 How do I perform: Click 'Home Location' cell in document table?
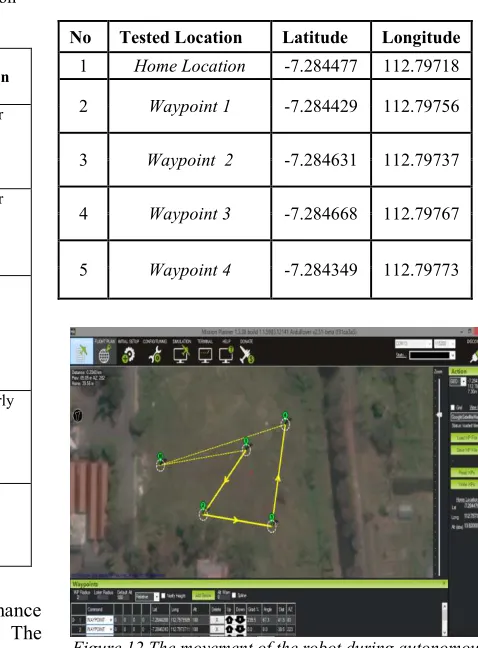(x=190, y=66)
